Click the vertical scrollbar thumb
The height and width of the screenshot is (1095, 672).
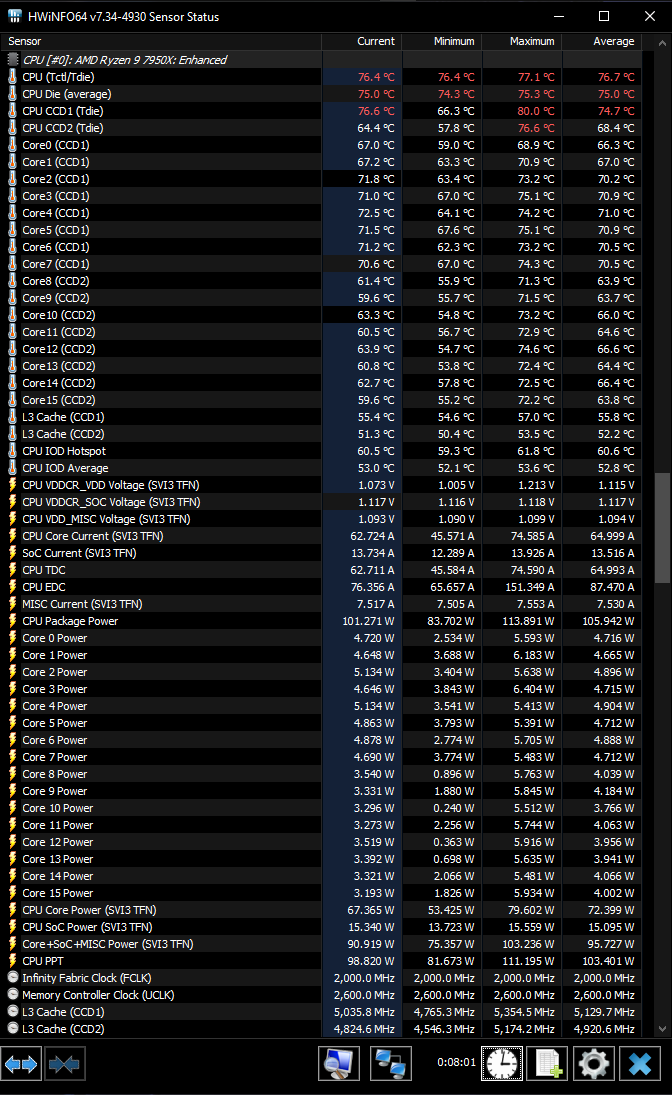click(662, 528)
